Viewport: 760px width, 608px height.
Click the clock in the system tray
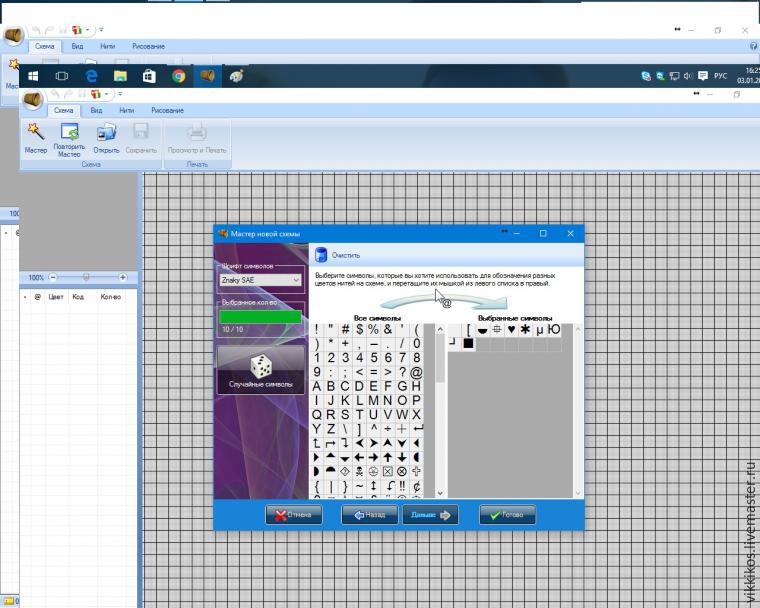tap(748, 76)
